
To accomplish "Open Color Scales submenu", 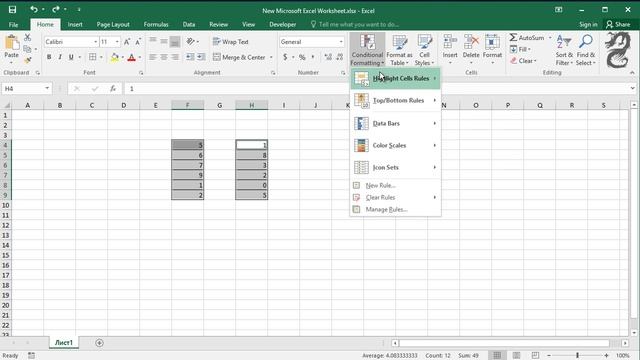I will 395,145.
